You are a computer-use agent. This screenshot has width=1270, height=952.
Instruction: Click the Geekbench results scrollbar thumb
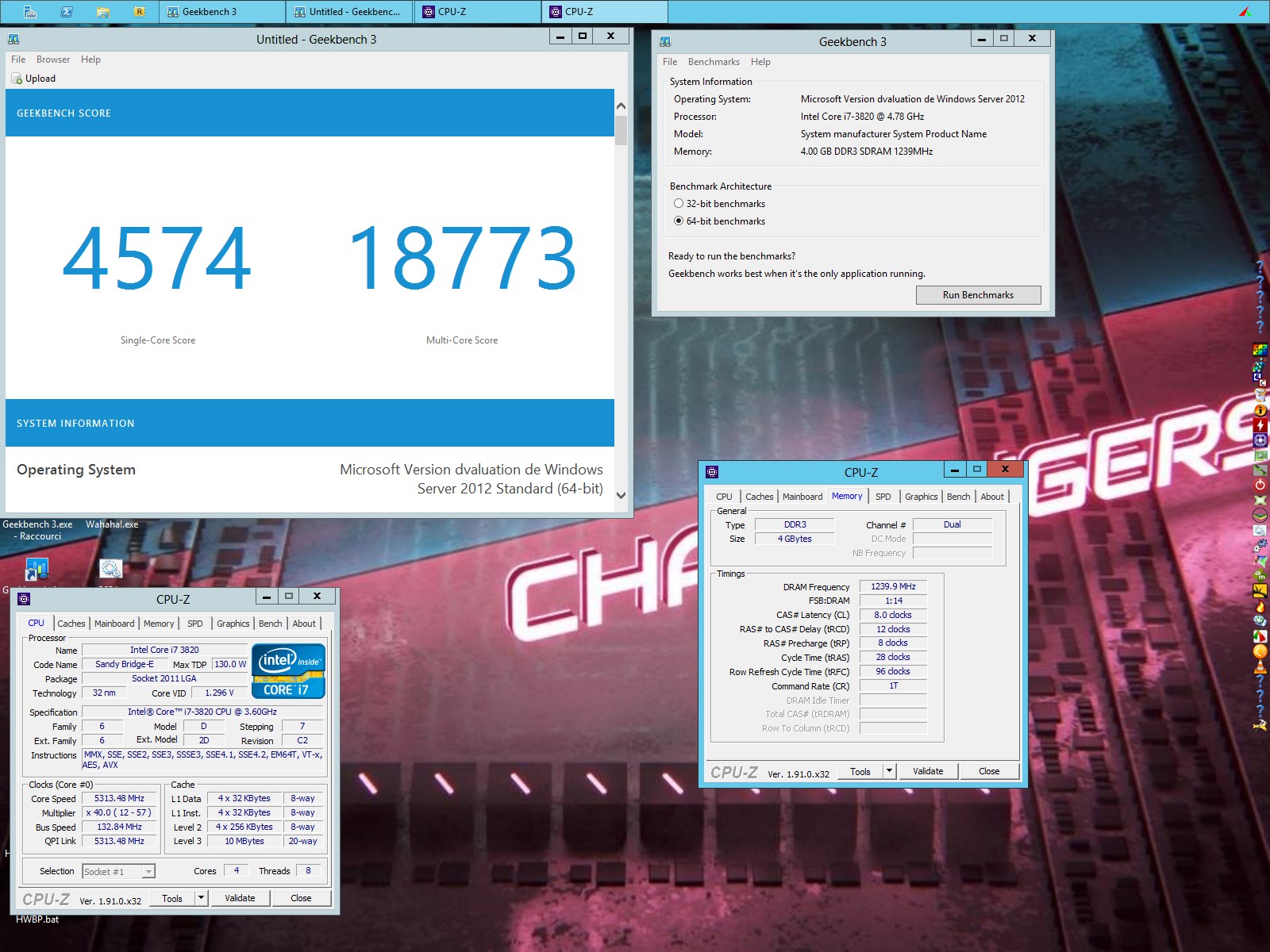(x=621, y=130)
